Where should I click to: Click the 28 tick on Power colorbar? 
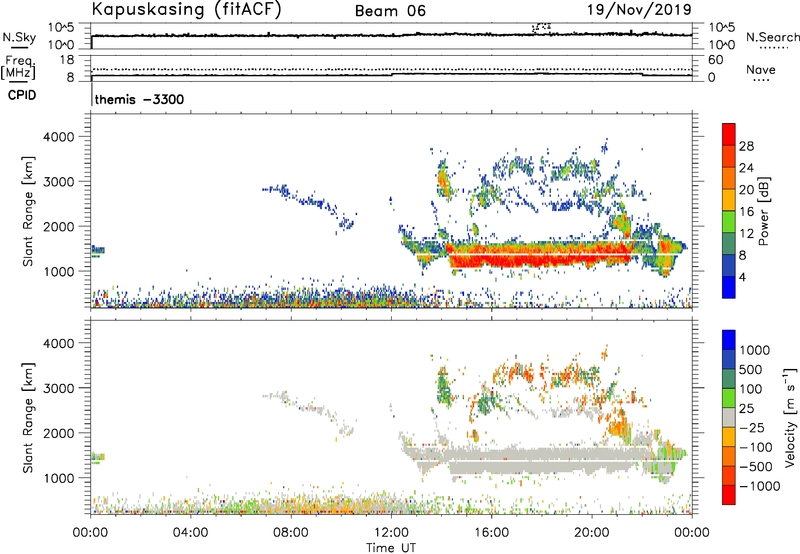pyautogui.click(x=746, y=146)
